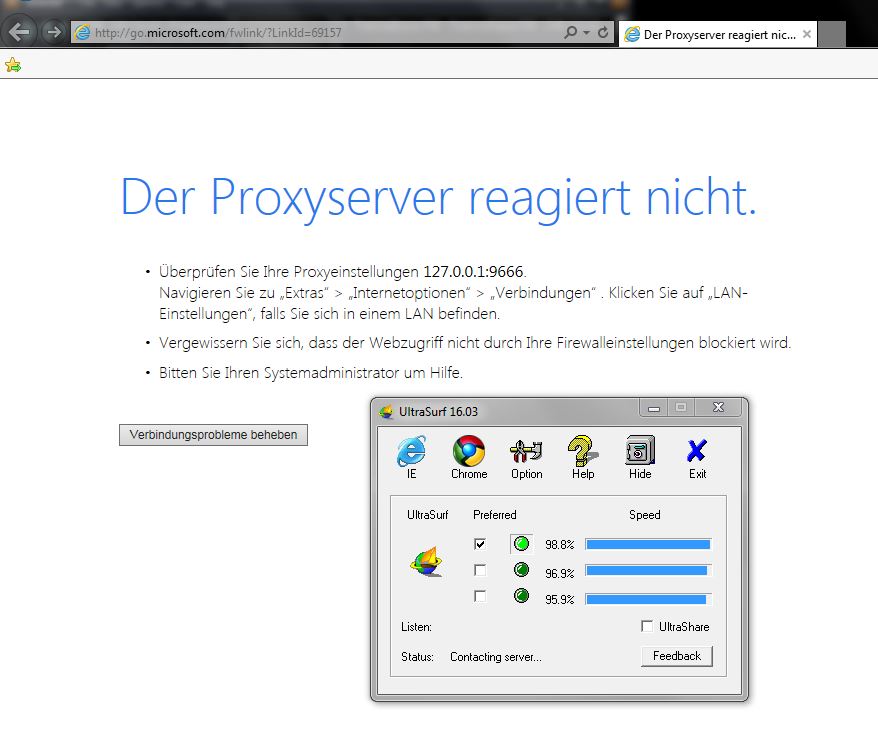Click the 95.9% speed progress bar
The width and height of the screenshot is (878, 736).
point(648,599)
